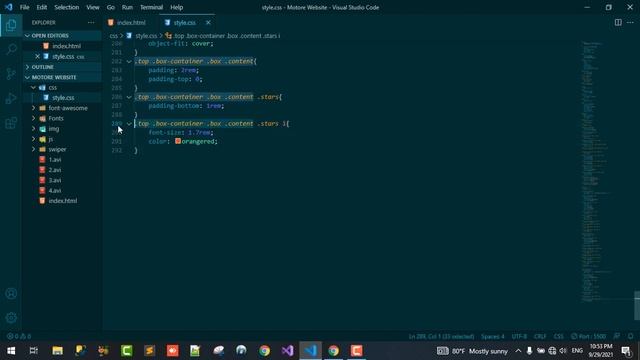Open the Manage gear icon
Image resolution: width=640 pixels, height=360 pixels.
tap(11, 318)
